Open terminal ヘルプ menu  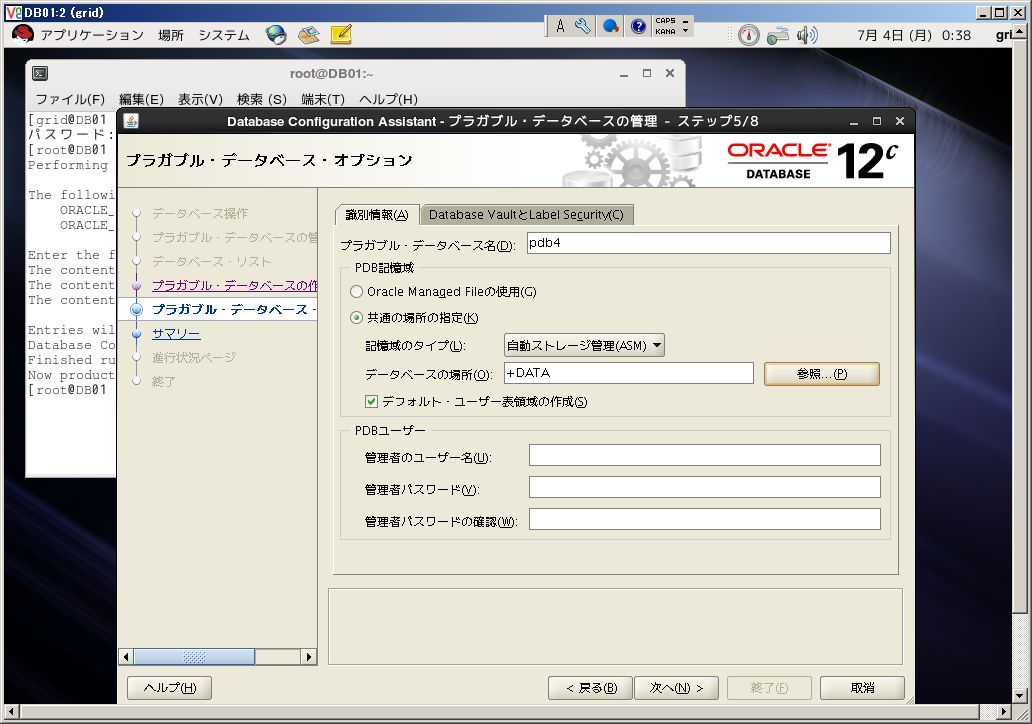coord(388,99)
